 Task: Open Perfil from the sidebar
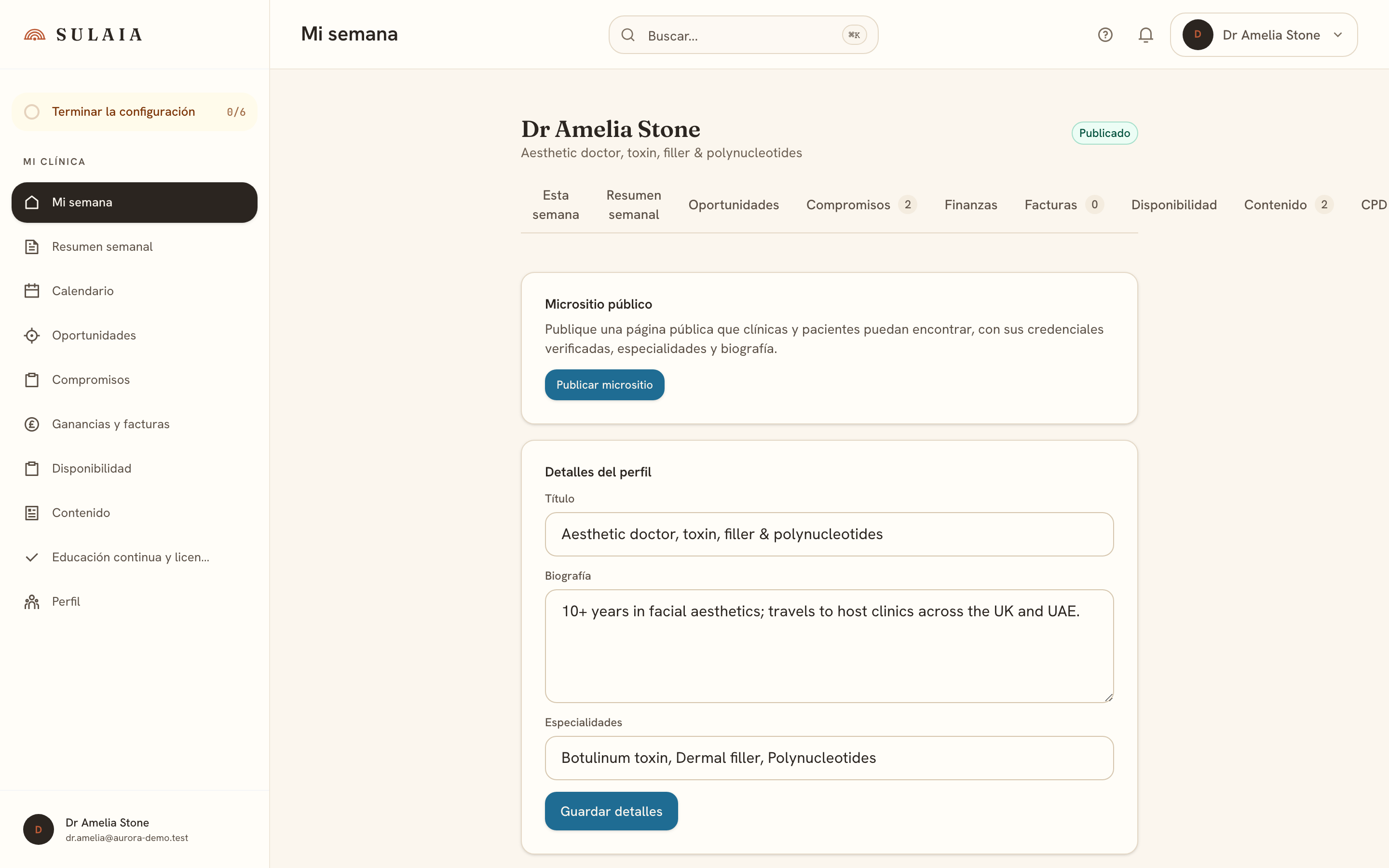pos(134,602)
